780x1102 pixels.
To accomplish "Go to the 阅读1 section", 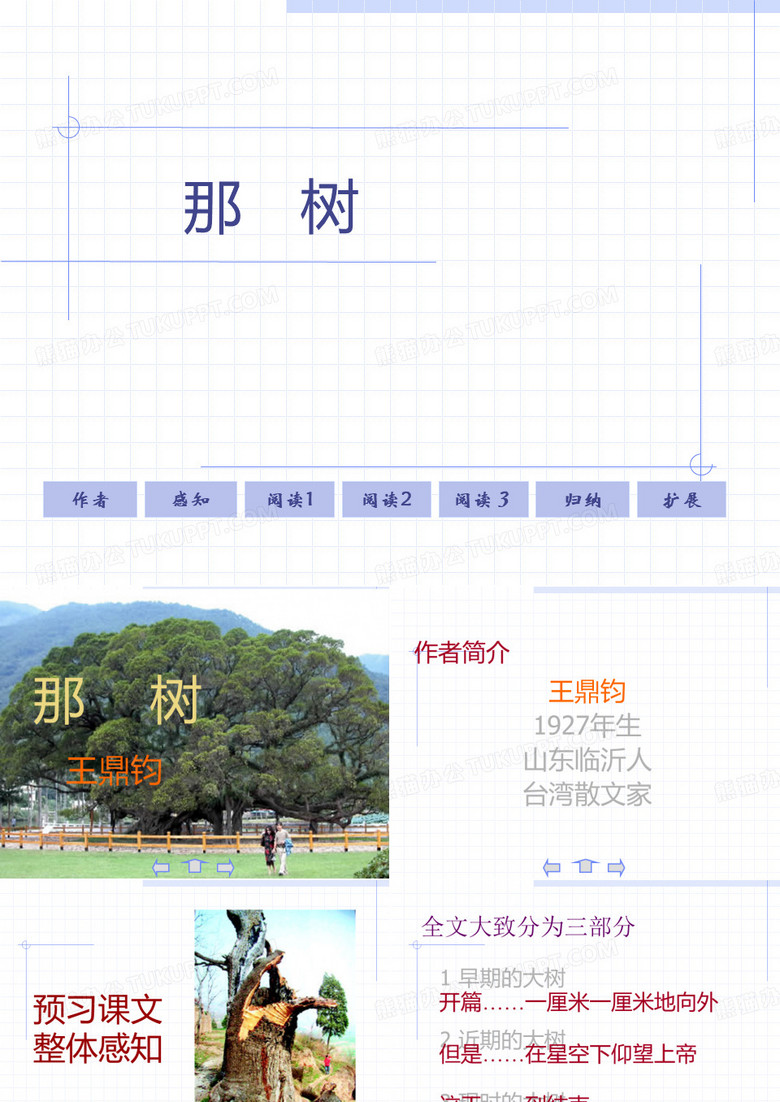I will [290, 500].
